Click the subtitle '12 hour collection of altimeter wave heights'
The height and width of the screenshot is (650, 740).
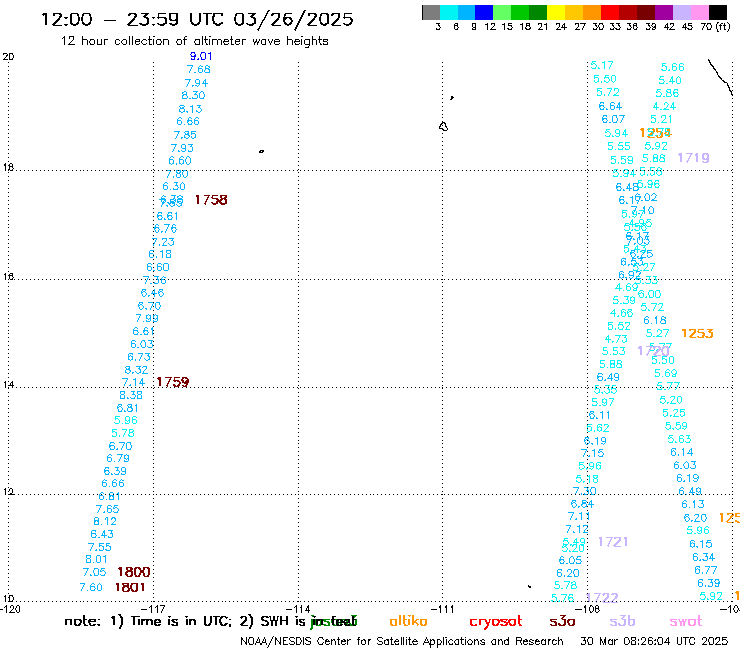pyautogui.click(x=194, y=41)
